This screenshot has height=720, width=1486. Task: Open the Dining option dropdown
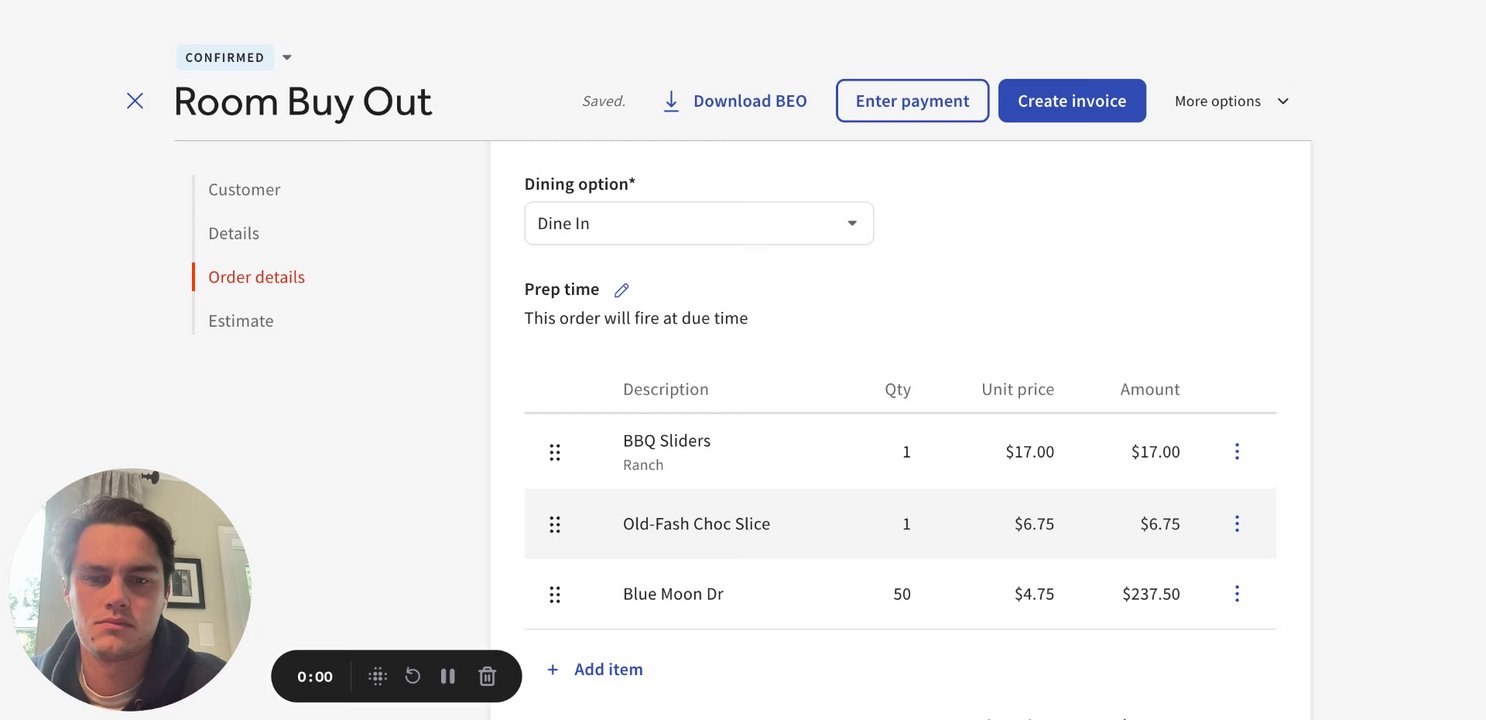698,224
